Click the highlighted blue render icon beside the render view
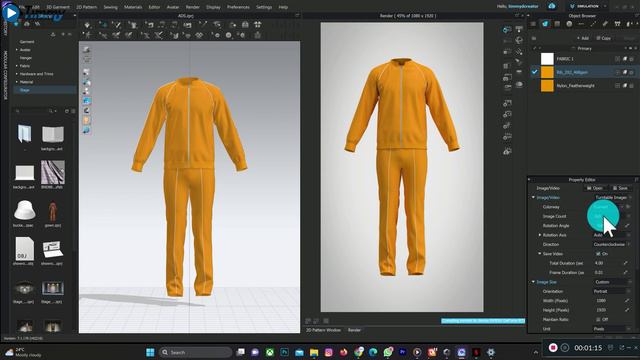Screen dimensions: 640x360 pyautogui.click(x=507, y=29)
